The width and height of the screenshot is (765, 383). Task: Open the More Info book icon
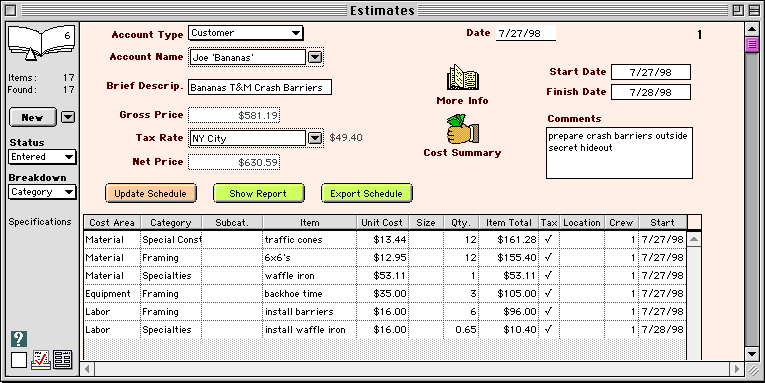click(463, 77)
